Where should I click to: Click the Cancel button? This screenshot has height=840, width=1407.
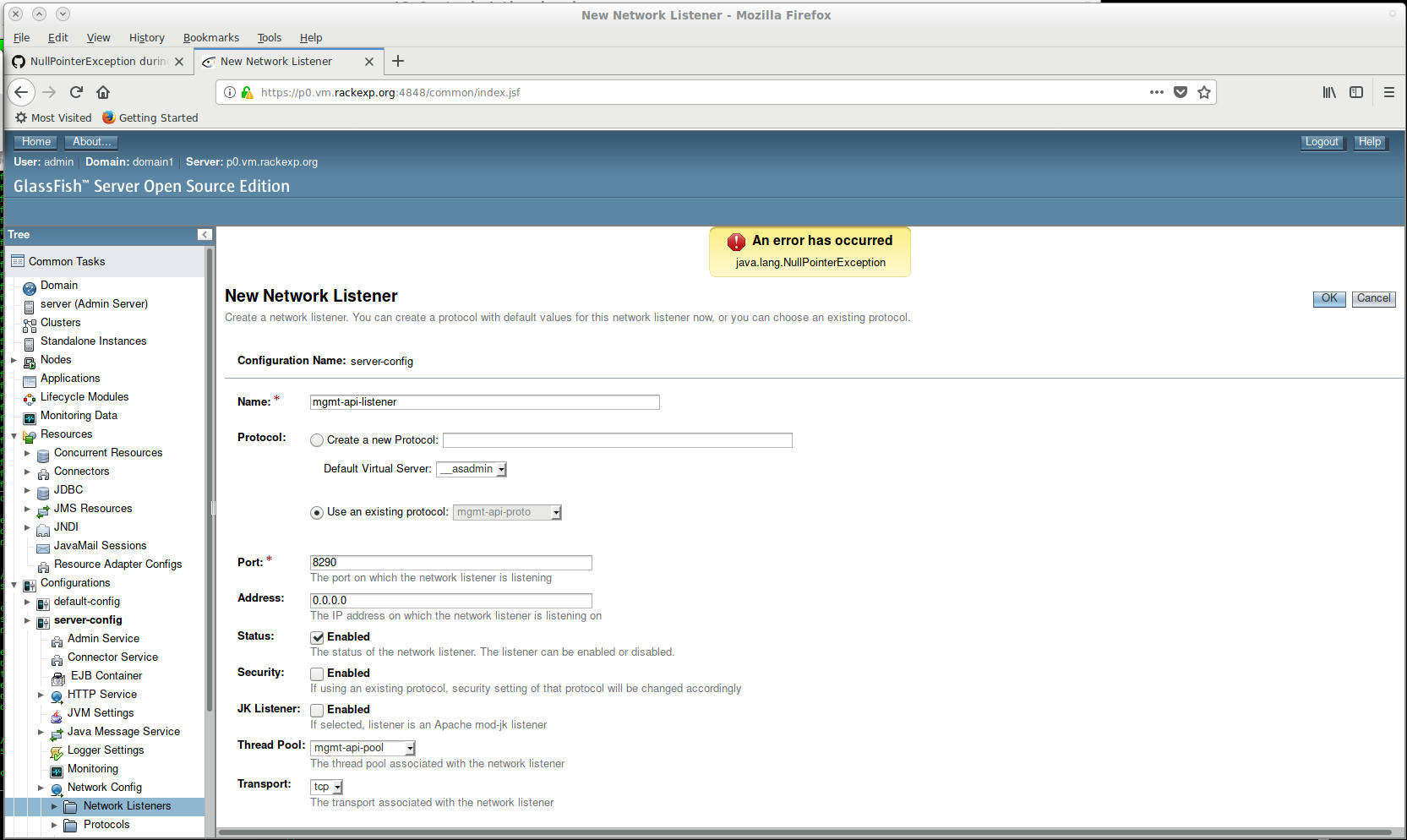1373,298
